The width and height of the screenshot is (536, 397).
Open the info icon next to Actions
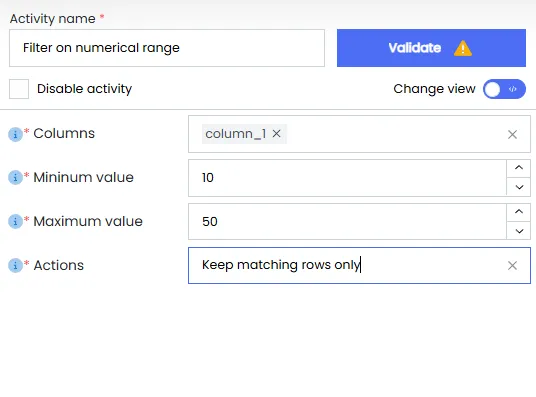click(x=15, y=265)
